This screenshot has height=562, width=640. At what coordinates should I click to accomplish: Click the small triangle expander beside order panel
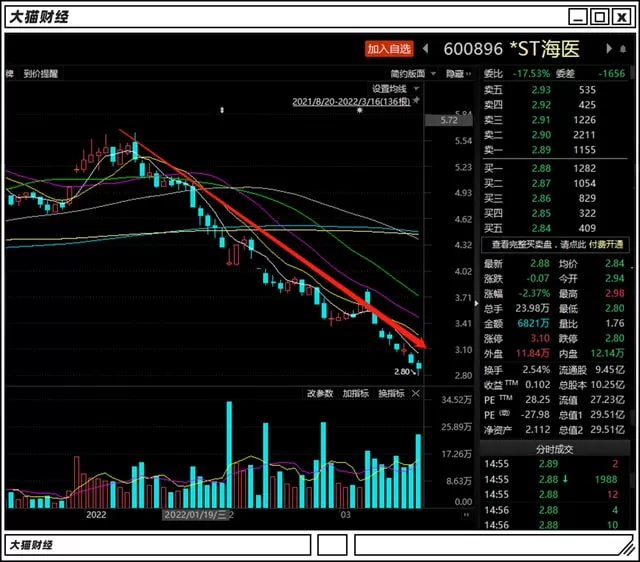(x=476, y=303)
